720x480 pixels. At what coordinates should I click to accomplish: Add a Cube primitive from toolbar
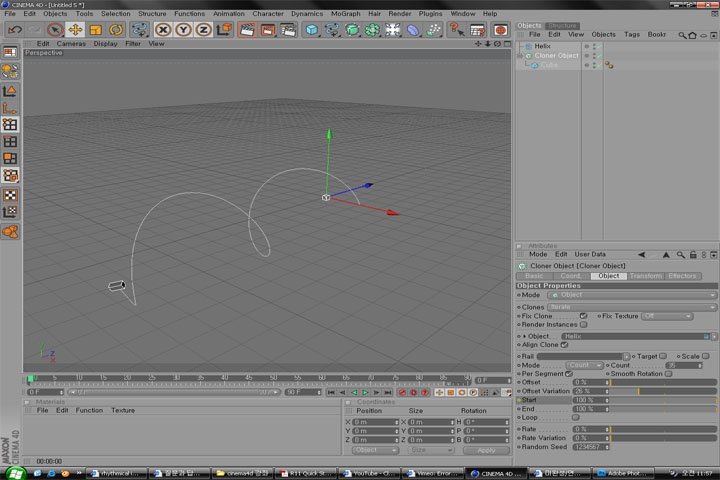[x=311, y=30]
